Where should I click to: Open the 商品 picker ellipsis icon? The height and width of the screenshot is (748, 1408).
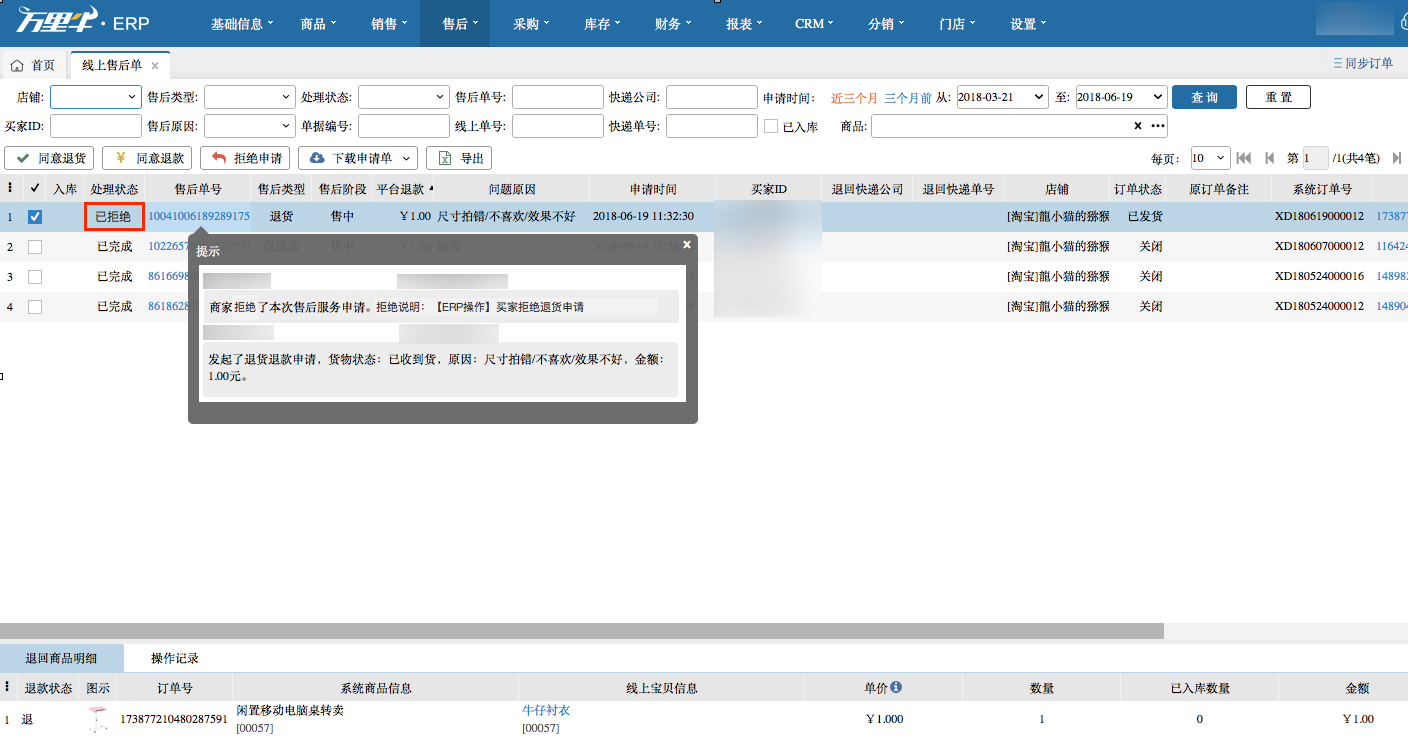pos(1158,126)
